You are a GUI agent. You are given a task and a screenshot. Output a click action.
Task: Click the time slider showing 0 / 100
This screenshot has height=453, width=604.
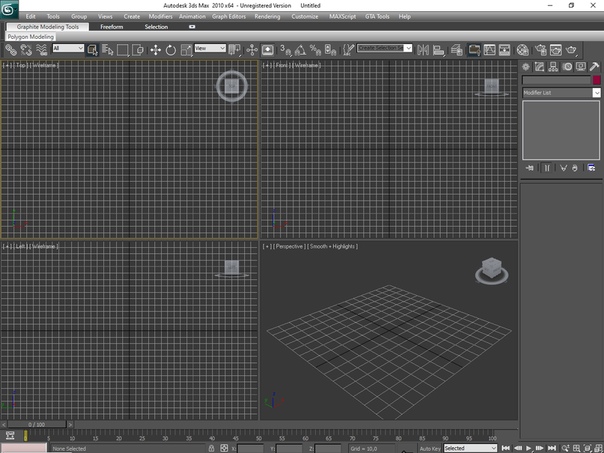[37, 424]
